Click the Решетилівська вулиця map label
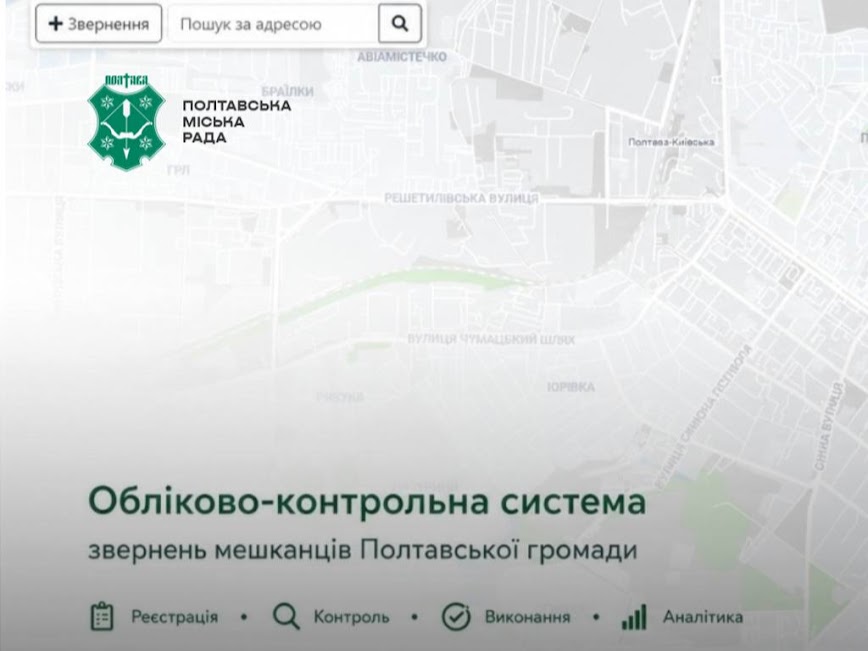This screenshot has height=651, width=868. tap(461, 198)
